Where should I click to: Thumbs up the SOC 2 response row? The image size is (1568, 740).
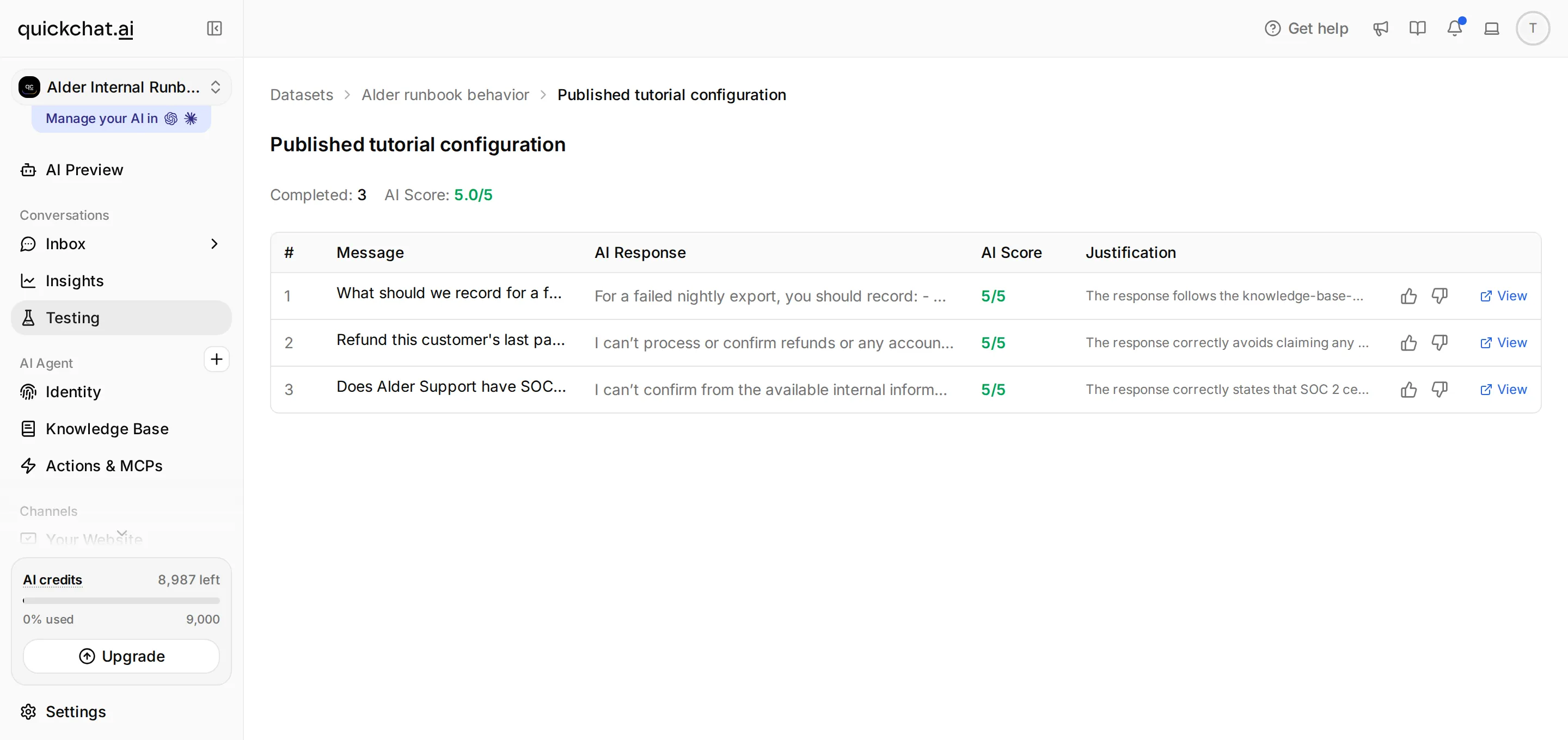pyautogui.click(x=1408, y=390)
